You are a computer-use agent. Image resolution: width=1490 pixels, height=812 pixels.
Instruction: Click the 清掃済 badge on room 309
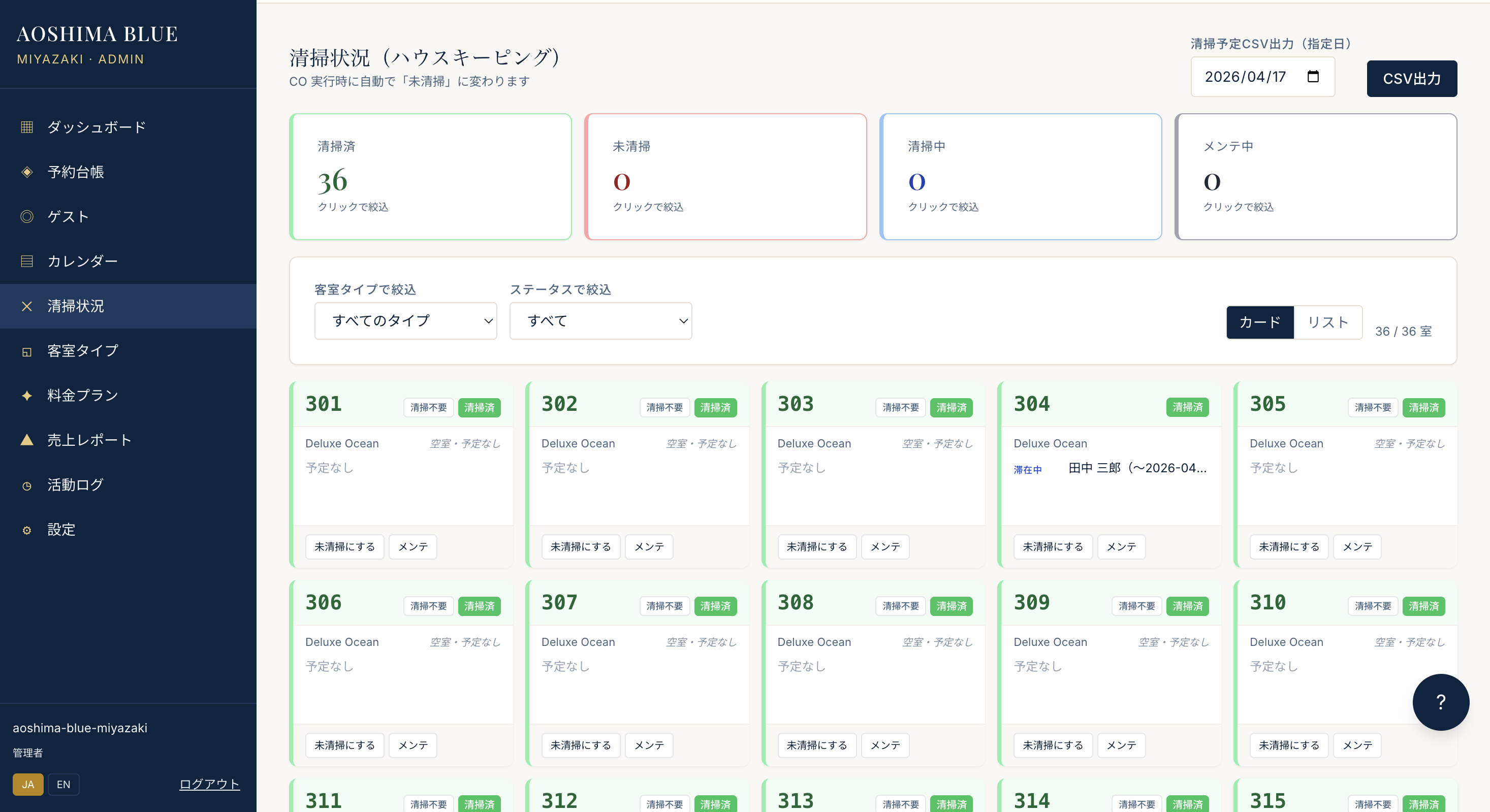1188,605
